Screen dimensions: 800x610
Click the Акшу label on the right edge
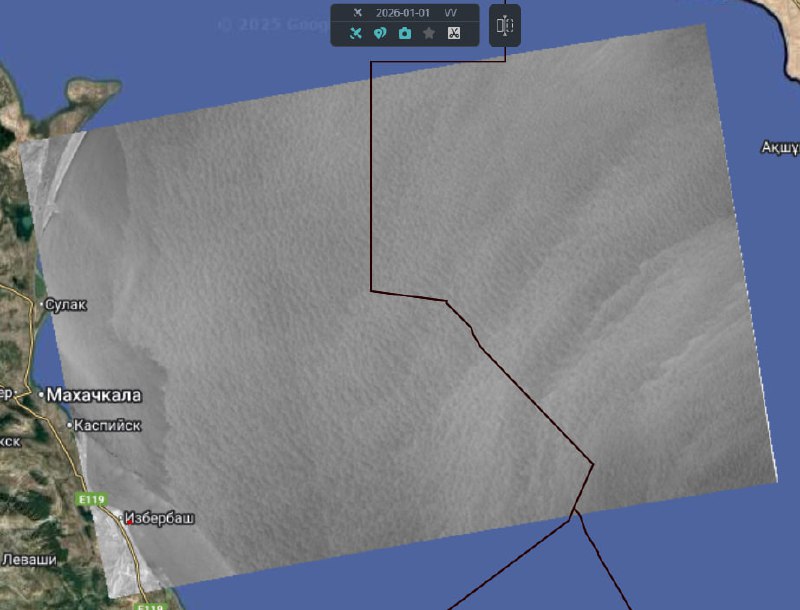(x=780, y=147)
